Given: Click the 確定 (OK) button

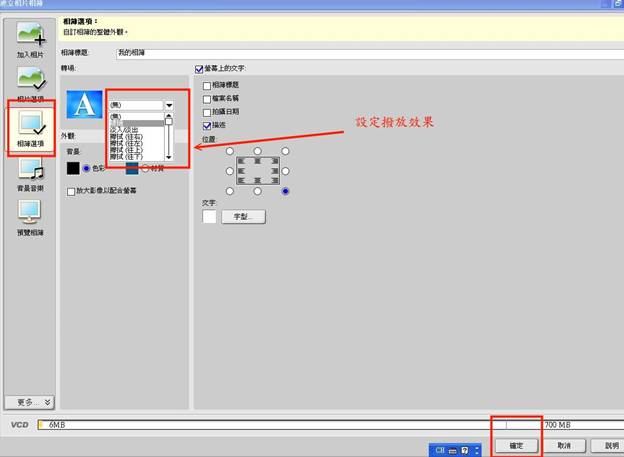Looking at the screenshot, I should 516,445.
